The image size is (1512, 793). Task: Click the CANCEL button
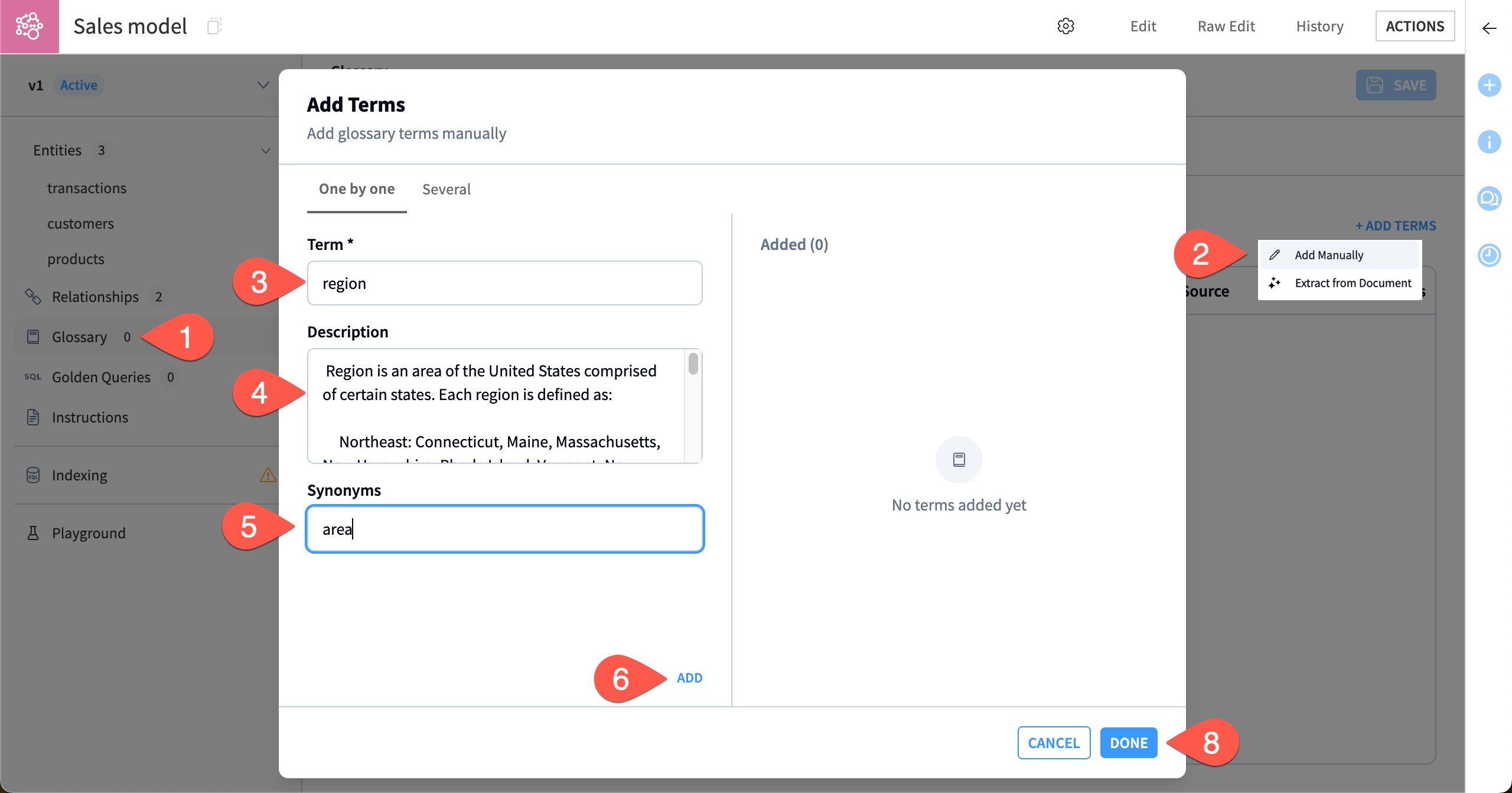pyautogui.click(x=1054, y=743)
